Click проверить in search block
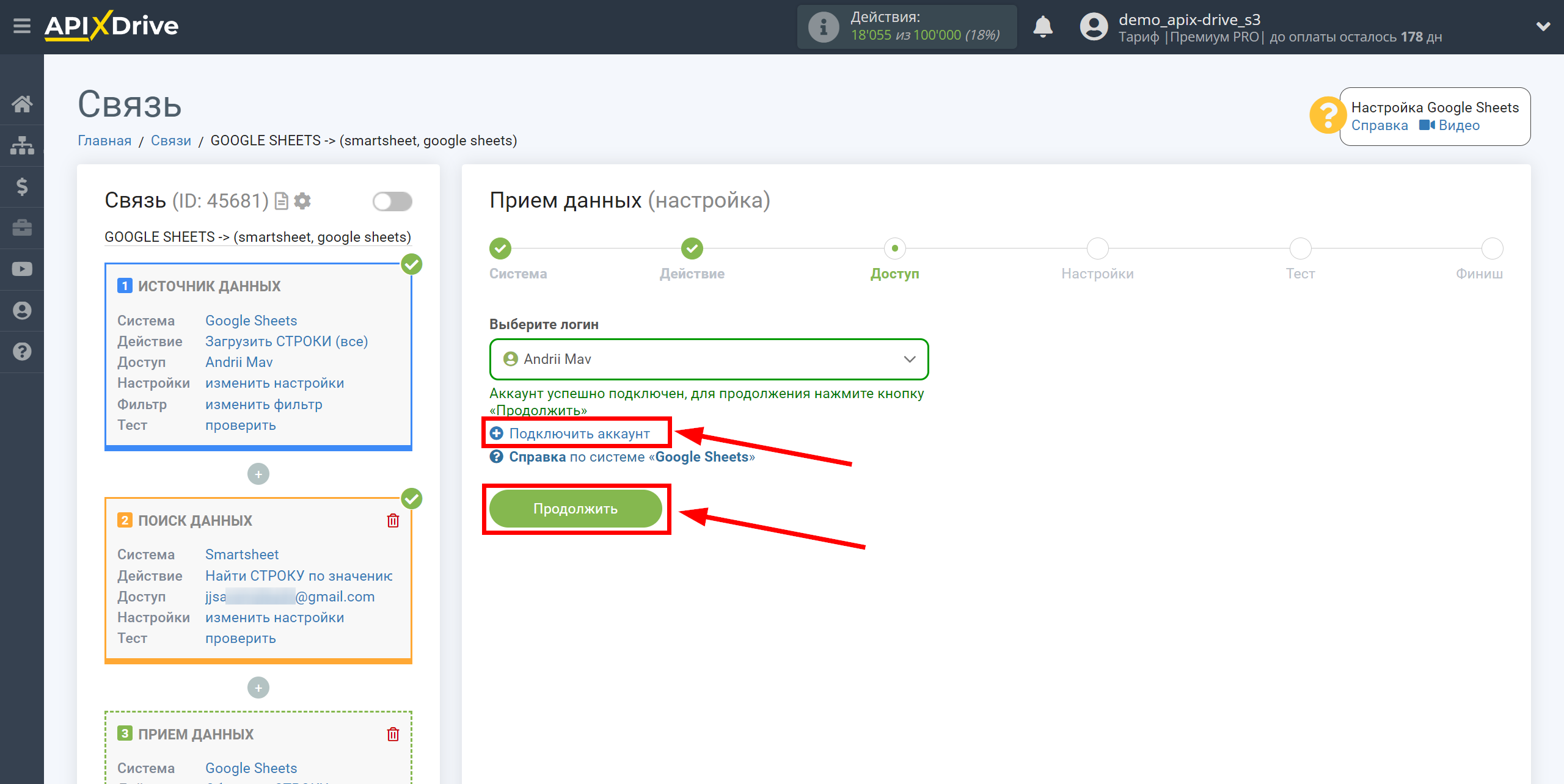 coord(240,638)
